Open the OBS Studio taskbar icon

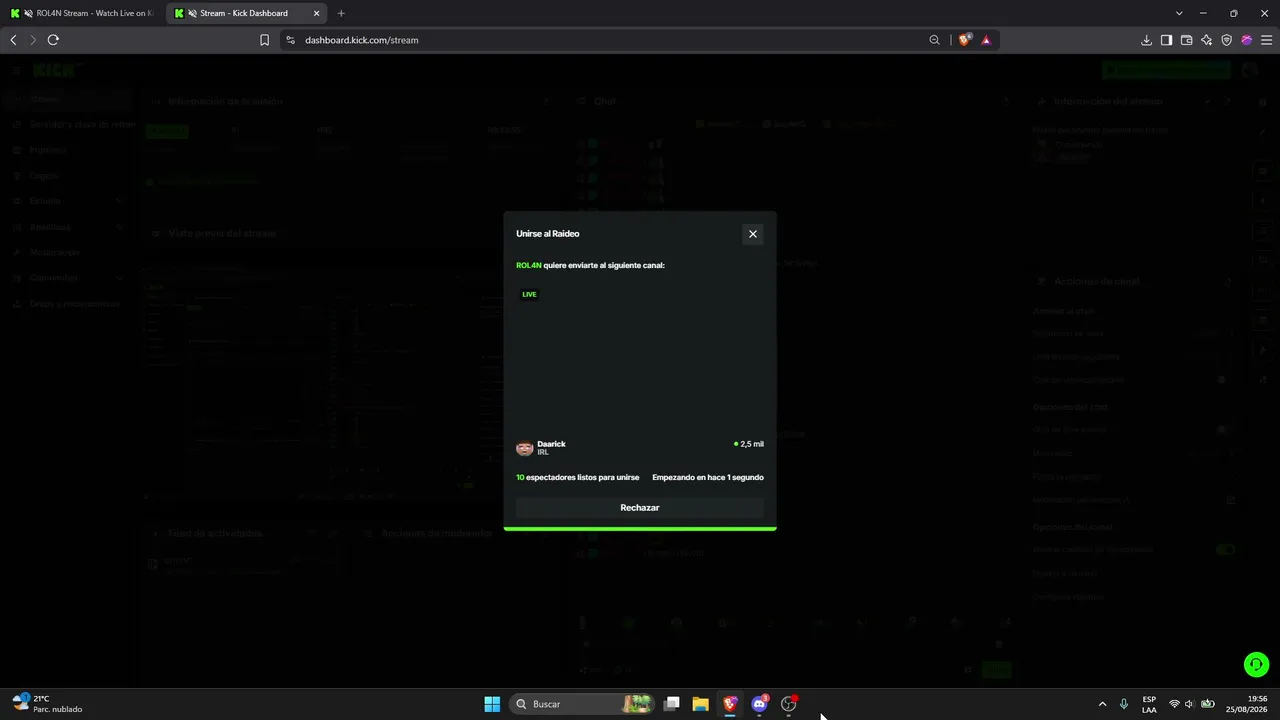(x=789, y=704)
